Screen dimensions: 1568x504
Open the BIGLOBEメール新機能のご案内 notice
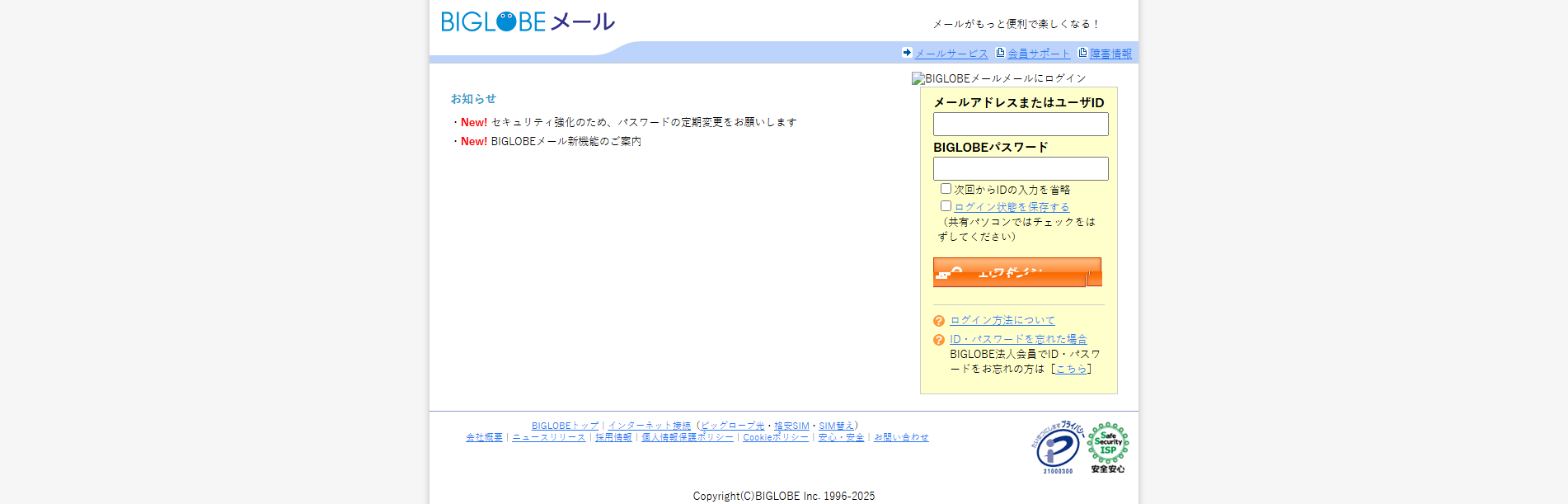point(566,141)
